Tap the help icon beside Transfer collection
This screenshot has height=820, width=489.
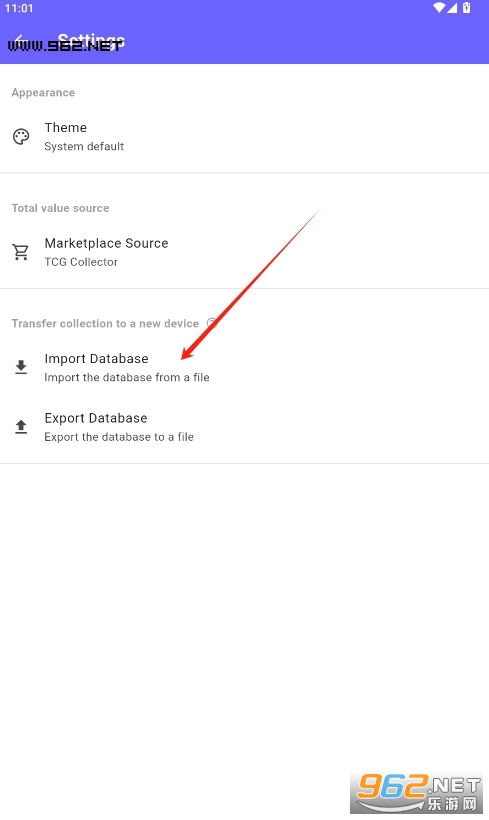click(212, 323)
